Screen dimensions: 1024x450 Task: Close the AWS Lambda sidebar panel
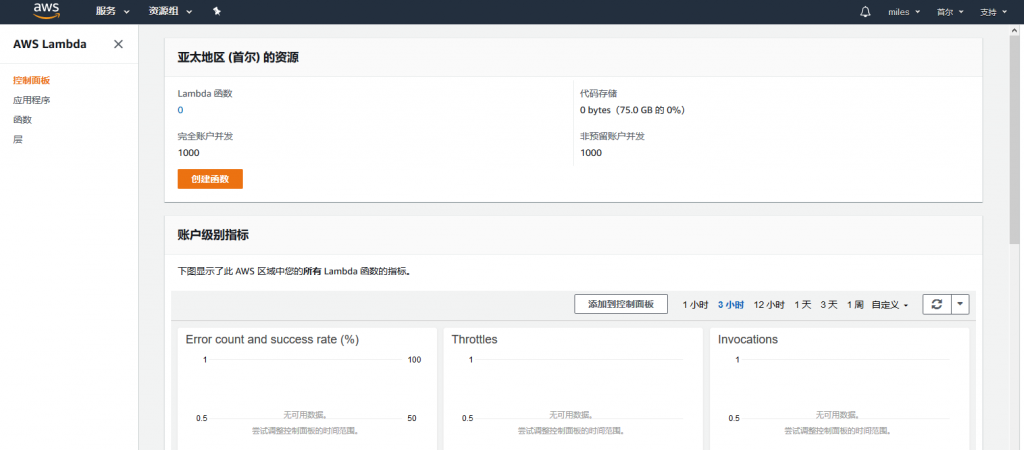point(118,44)
